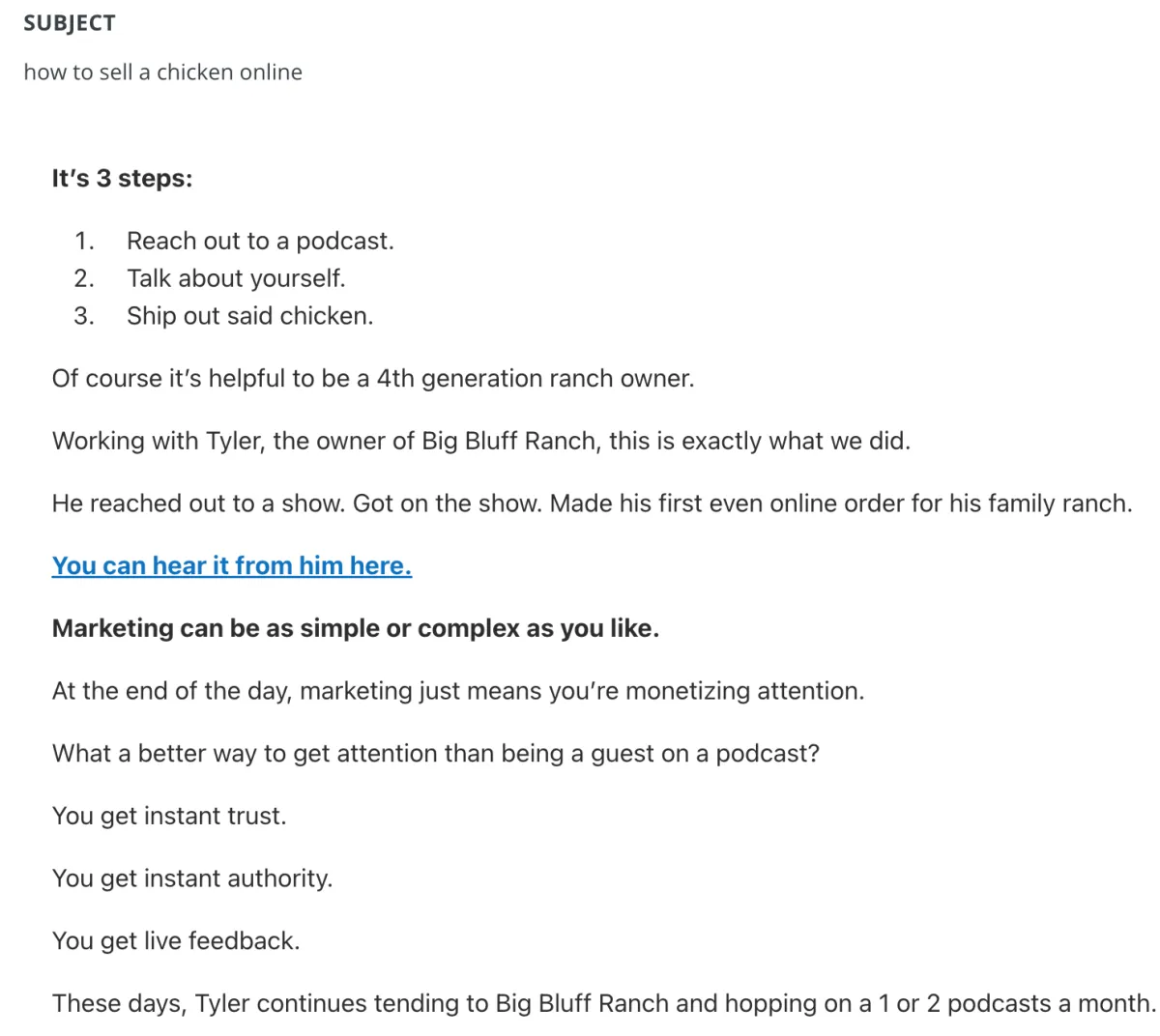Click the bold line "Marketing can be as simple or complex"
The image size is (1160, 1036).
pos(356,629)
